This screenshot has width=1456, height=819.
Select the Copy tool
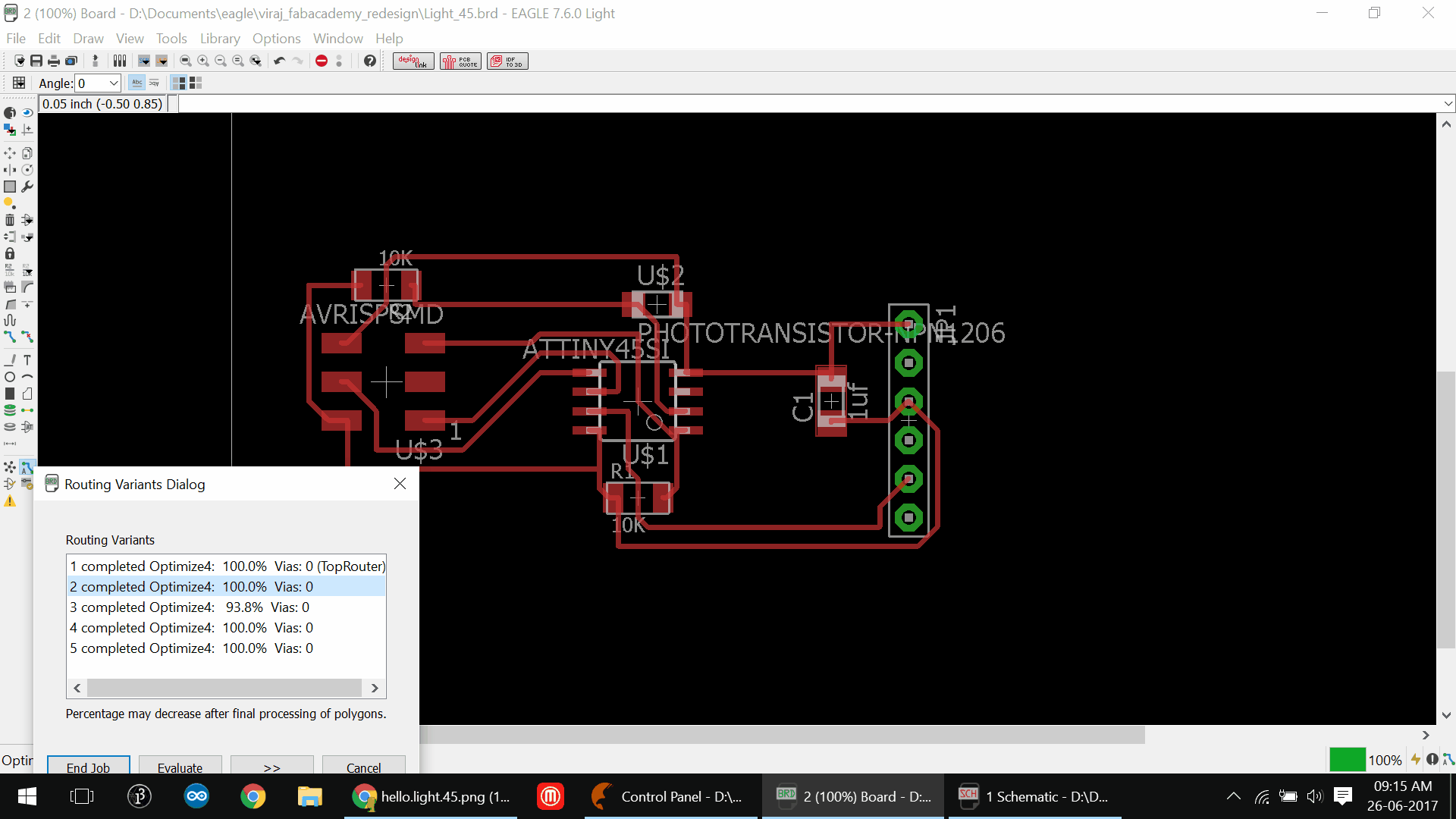(x=27, y=153)
